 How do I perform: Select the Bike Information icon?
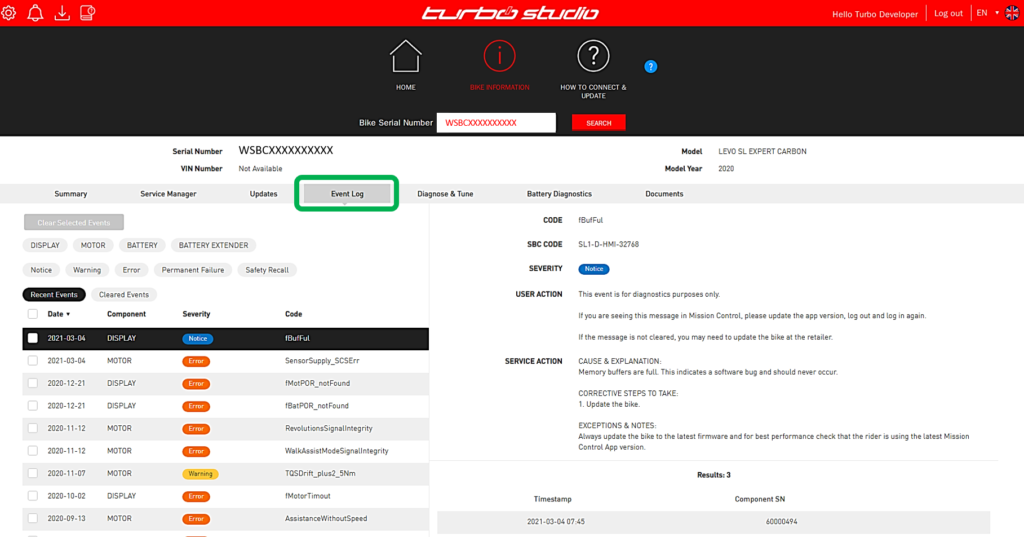499,56
